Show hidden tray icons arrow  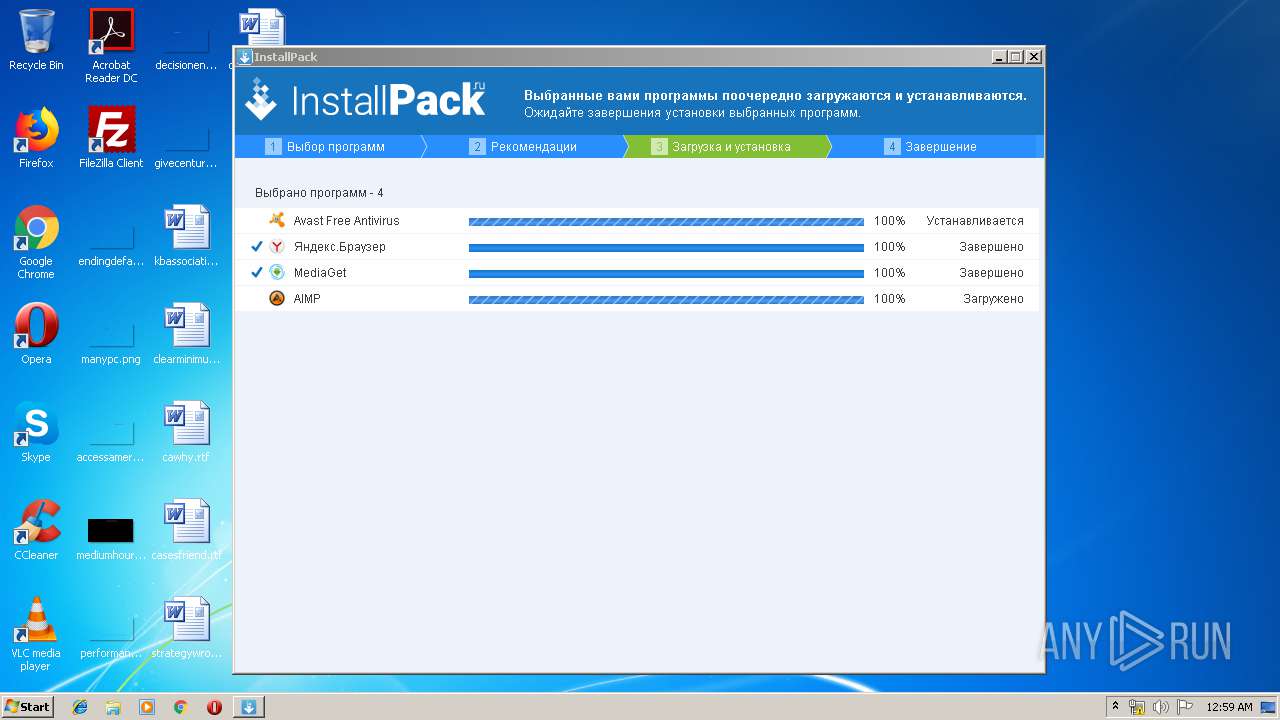(x=1116, y=707)
